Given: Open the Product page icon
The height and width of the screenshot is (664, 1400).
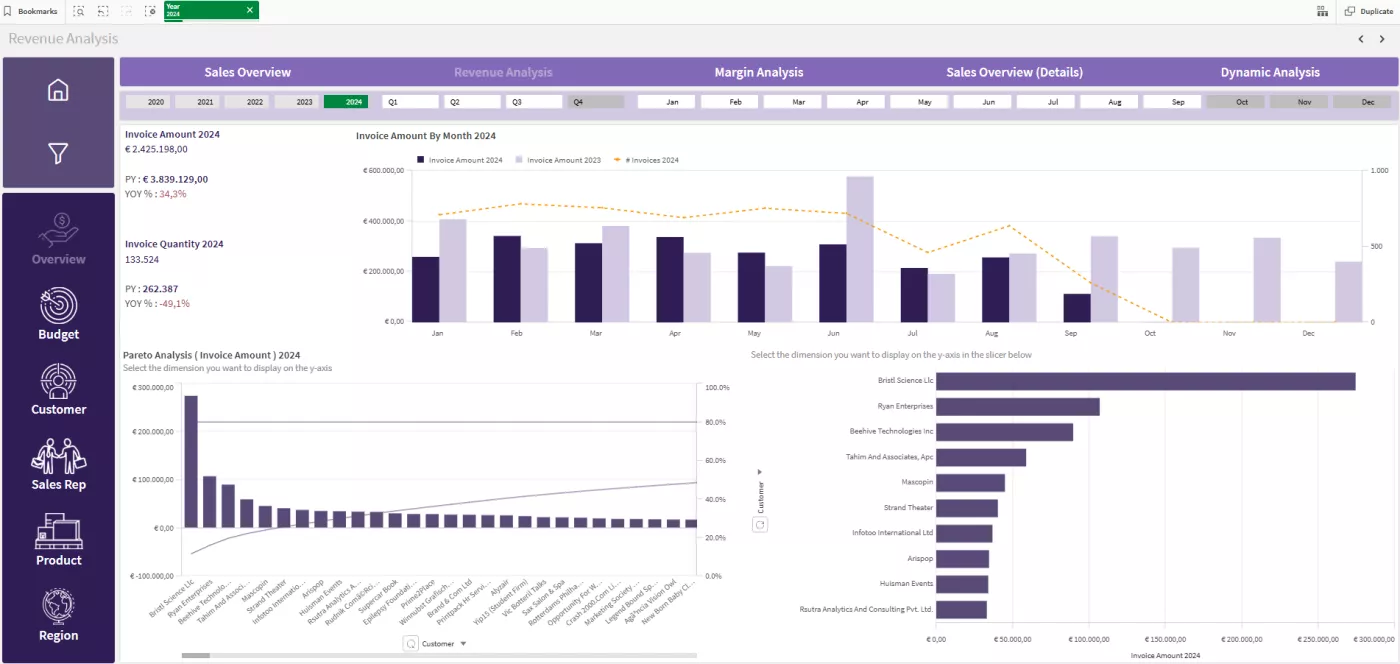Looking at the screenshot, I should click(x=58, y=532).
